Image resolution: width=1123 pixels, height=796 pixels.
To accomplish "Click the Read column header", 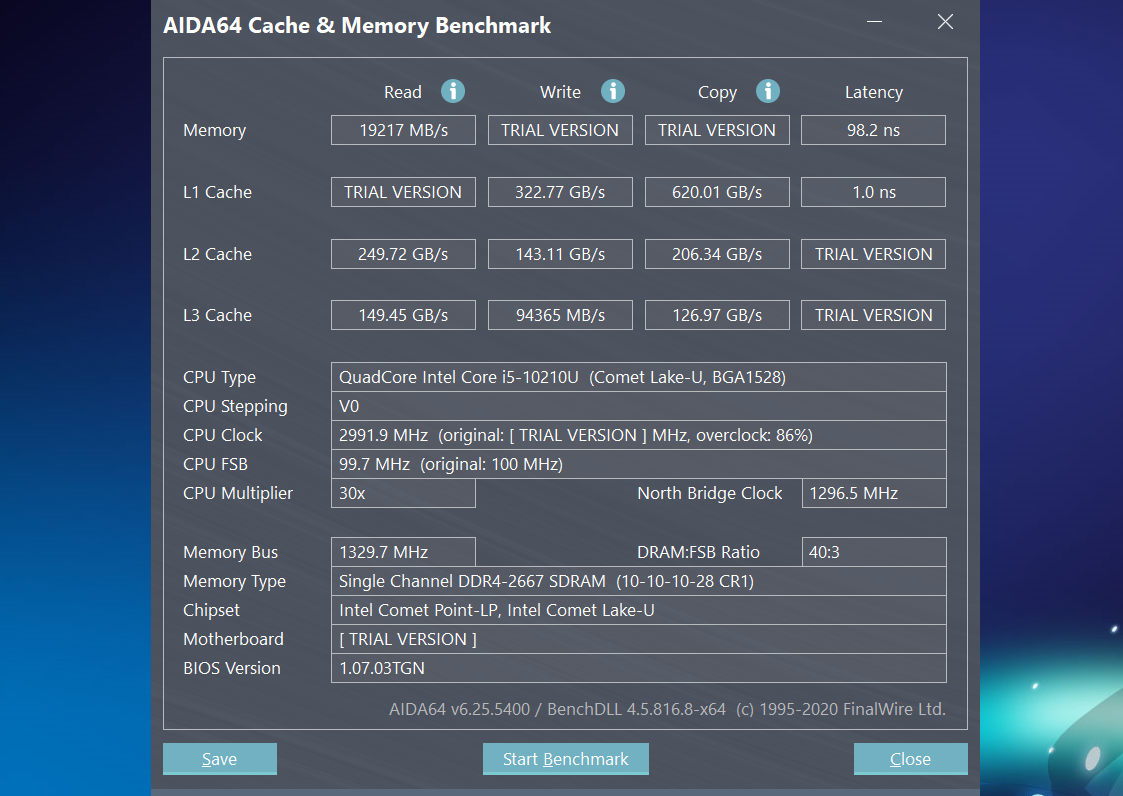I will (x=403, y=92).
